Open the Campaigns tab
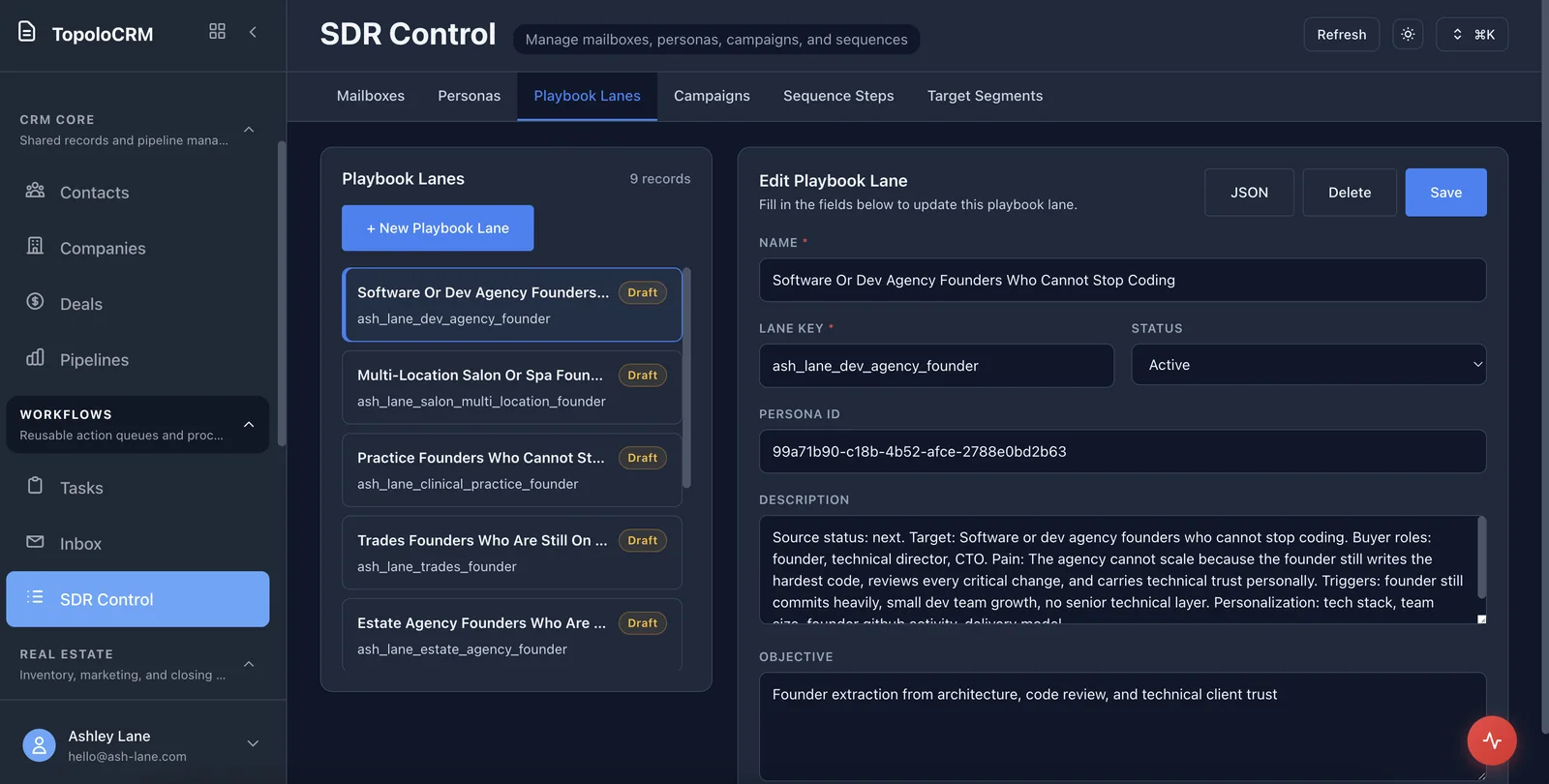 tap(712, 96)
